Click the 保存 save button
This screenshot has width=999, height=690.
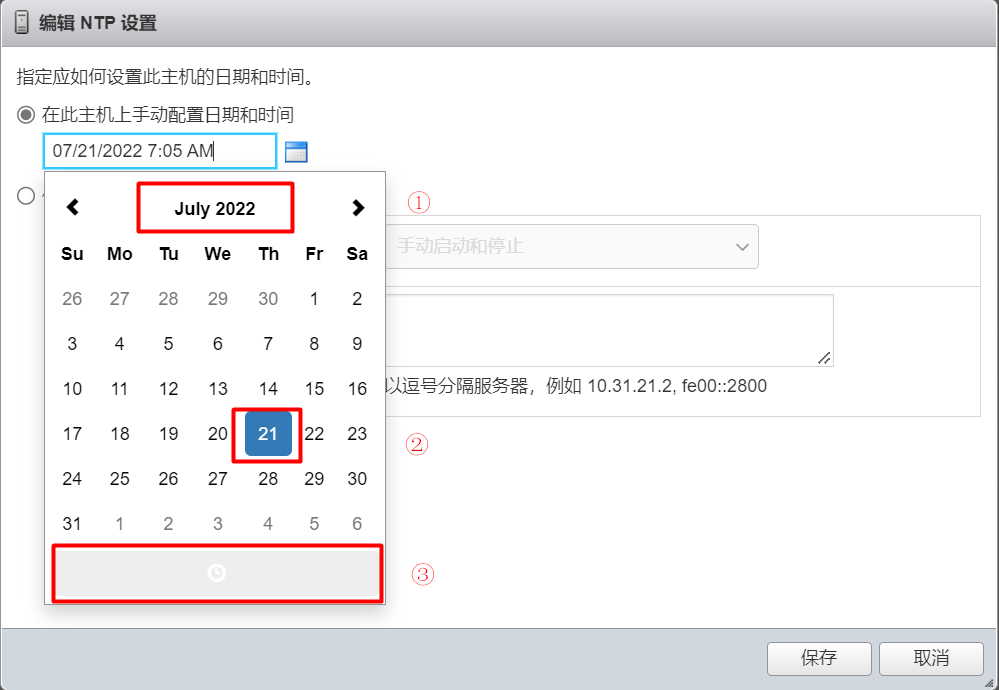[x=819, y=658]
